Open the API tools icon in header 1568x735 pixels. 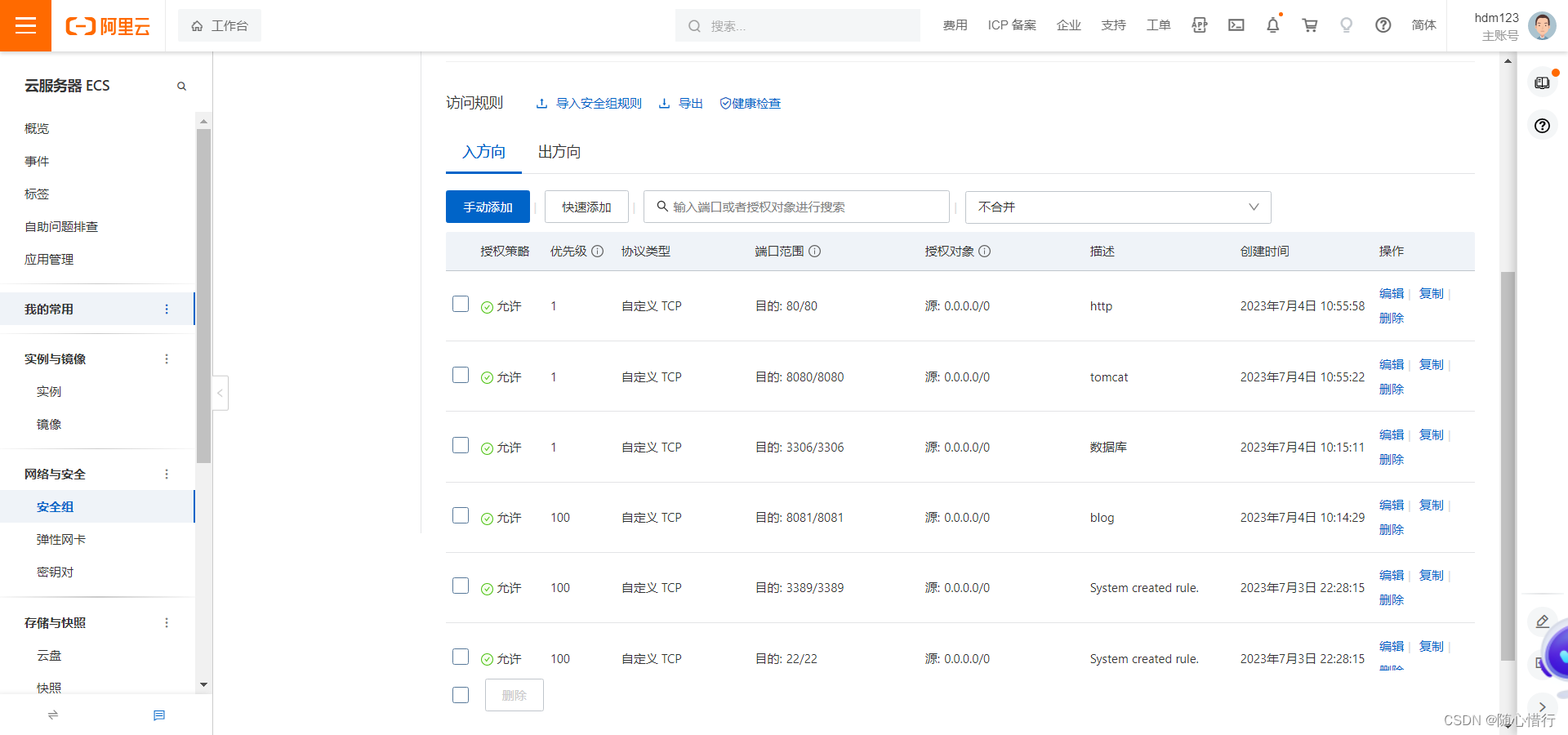pos(1199,25)
